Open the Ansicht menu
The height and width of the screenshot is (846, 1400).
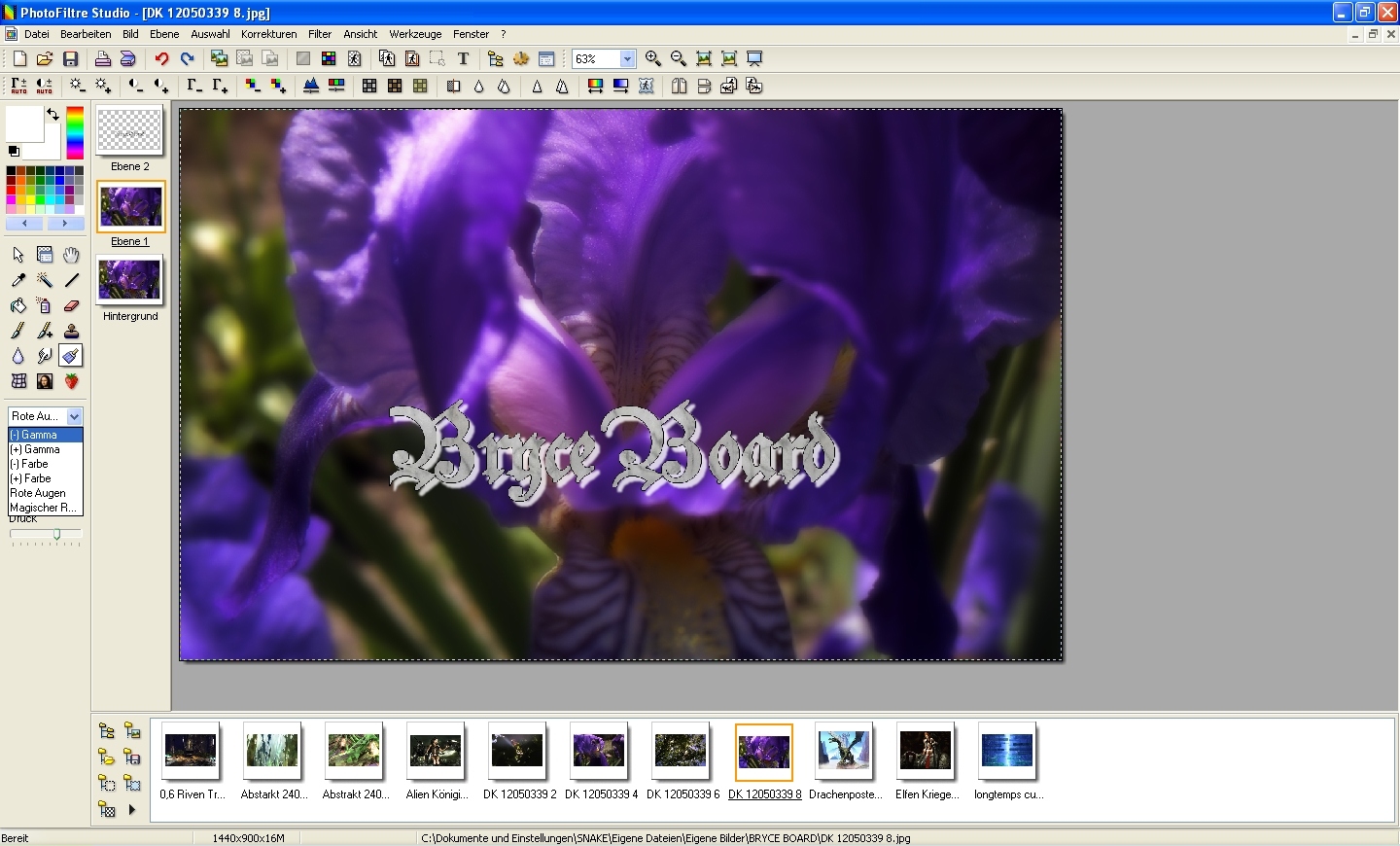(361, 34)
